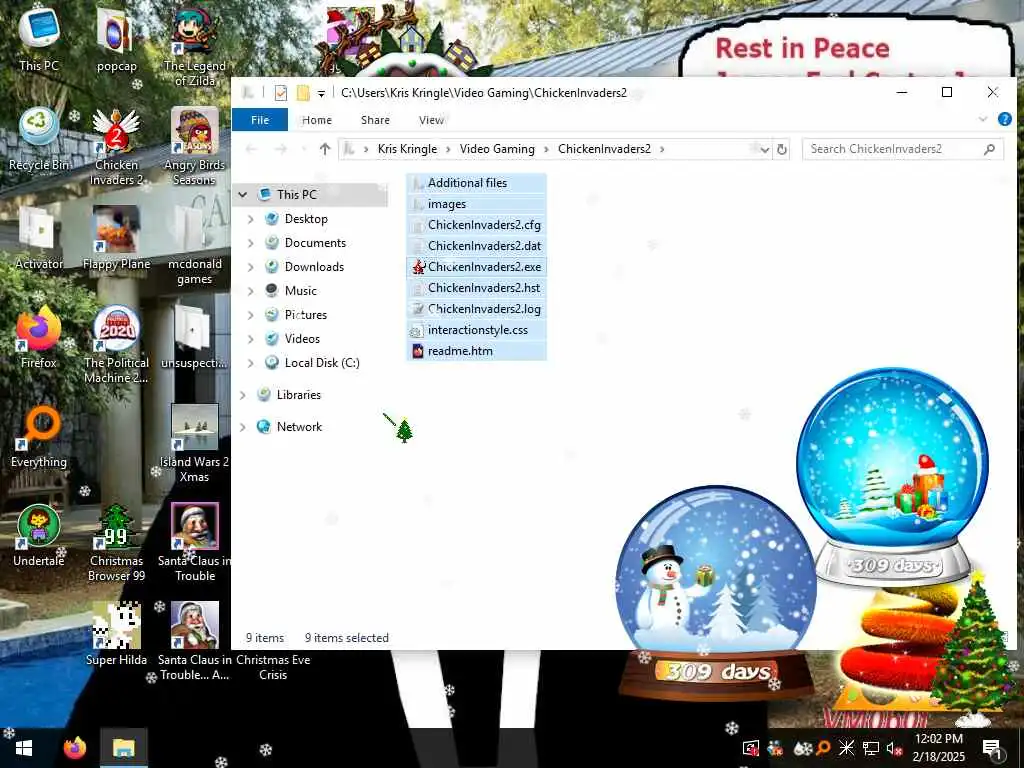Launch Chicken Invaders 2 desktop shortcut

pos(116,147)
